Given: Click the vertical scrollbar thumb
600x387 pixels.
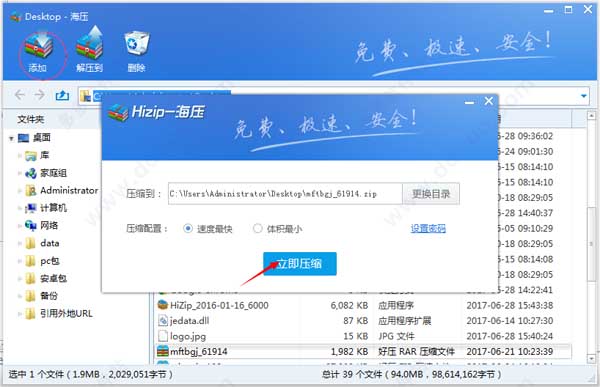Looking at the screenshot, I should pos(591,244).
